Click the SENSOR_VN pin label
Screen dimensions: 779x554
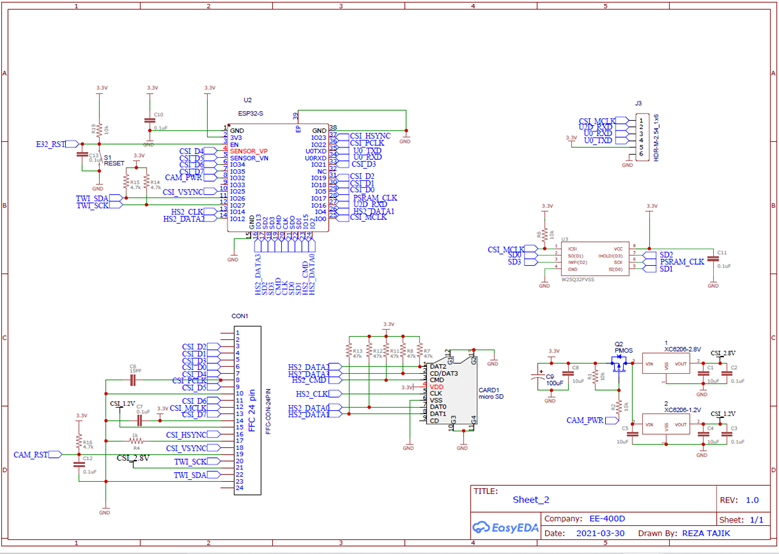point(249,158)
